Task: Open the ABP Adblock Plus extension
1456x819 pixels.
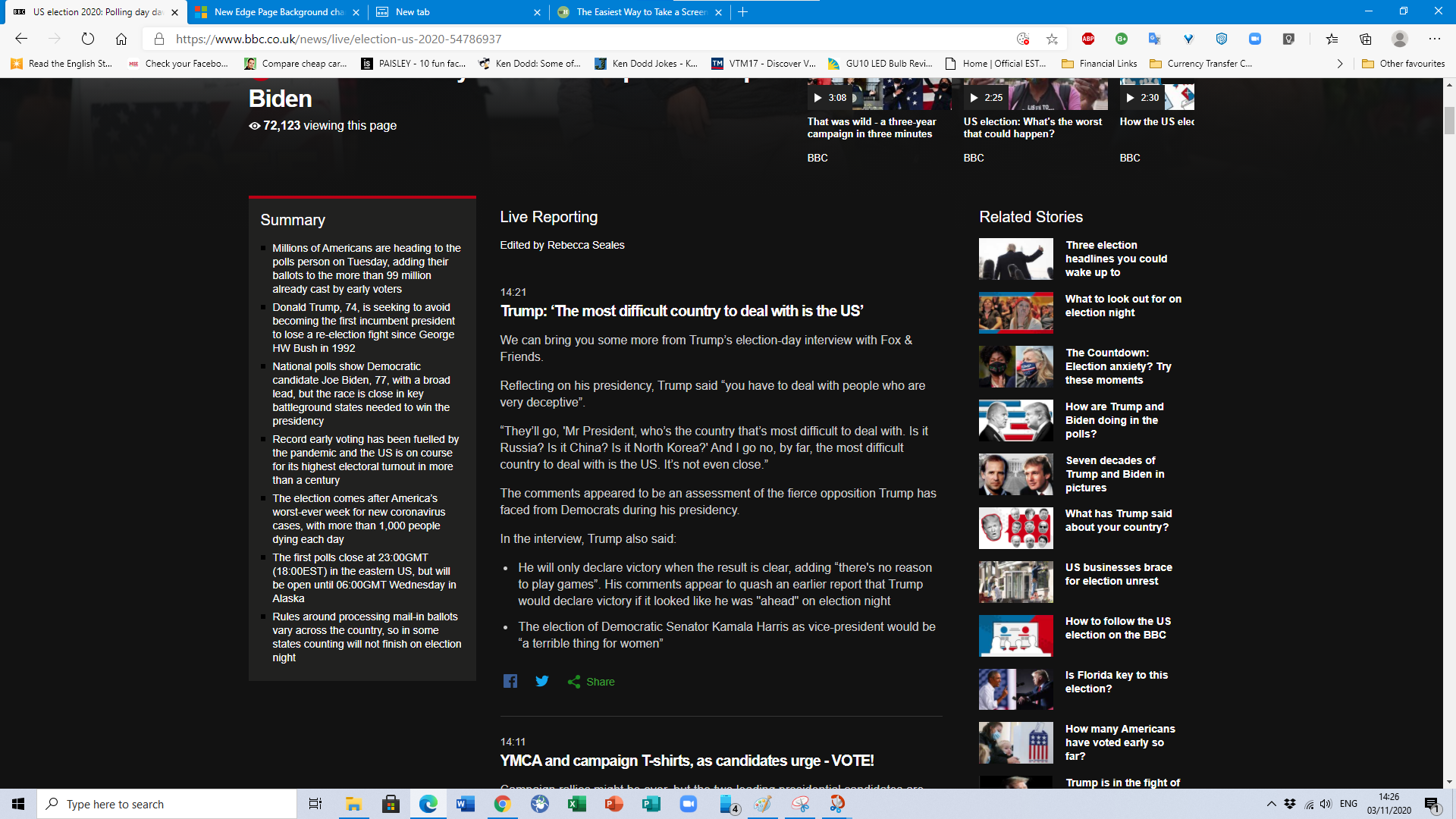Action: coord(1088,39)
